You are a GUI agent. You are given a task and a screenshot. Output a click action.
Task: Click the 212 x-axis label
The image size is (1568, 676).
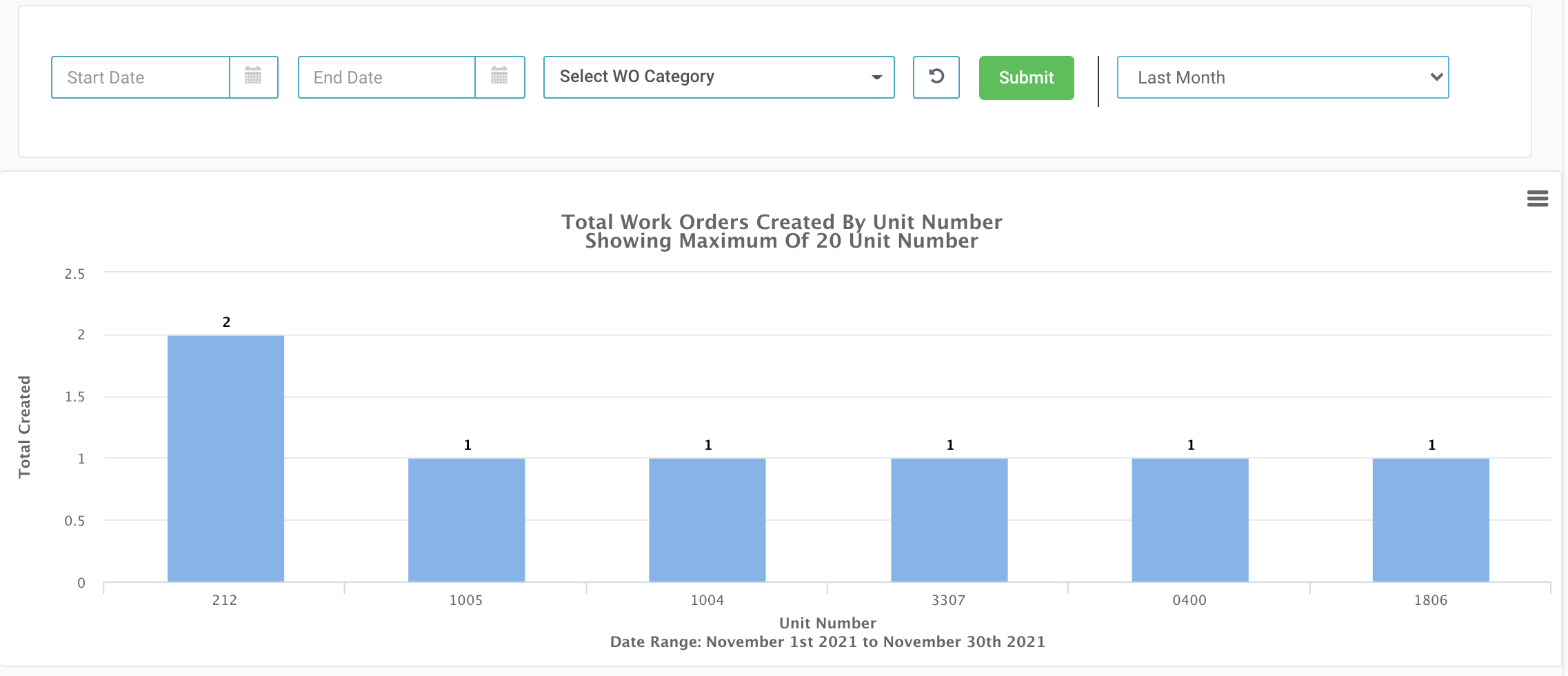[225, 600]
